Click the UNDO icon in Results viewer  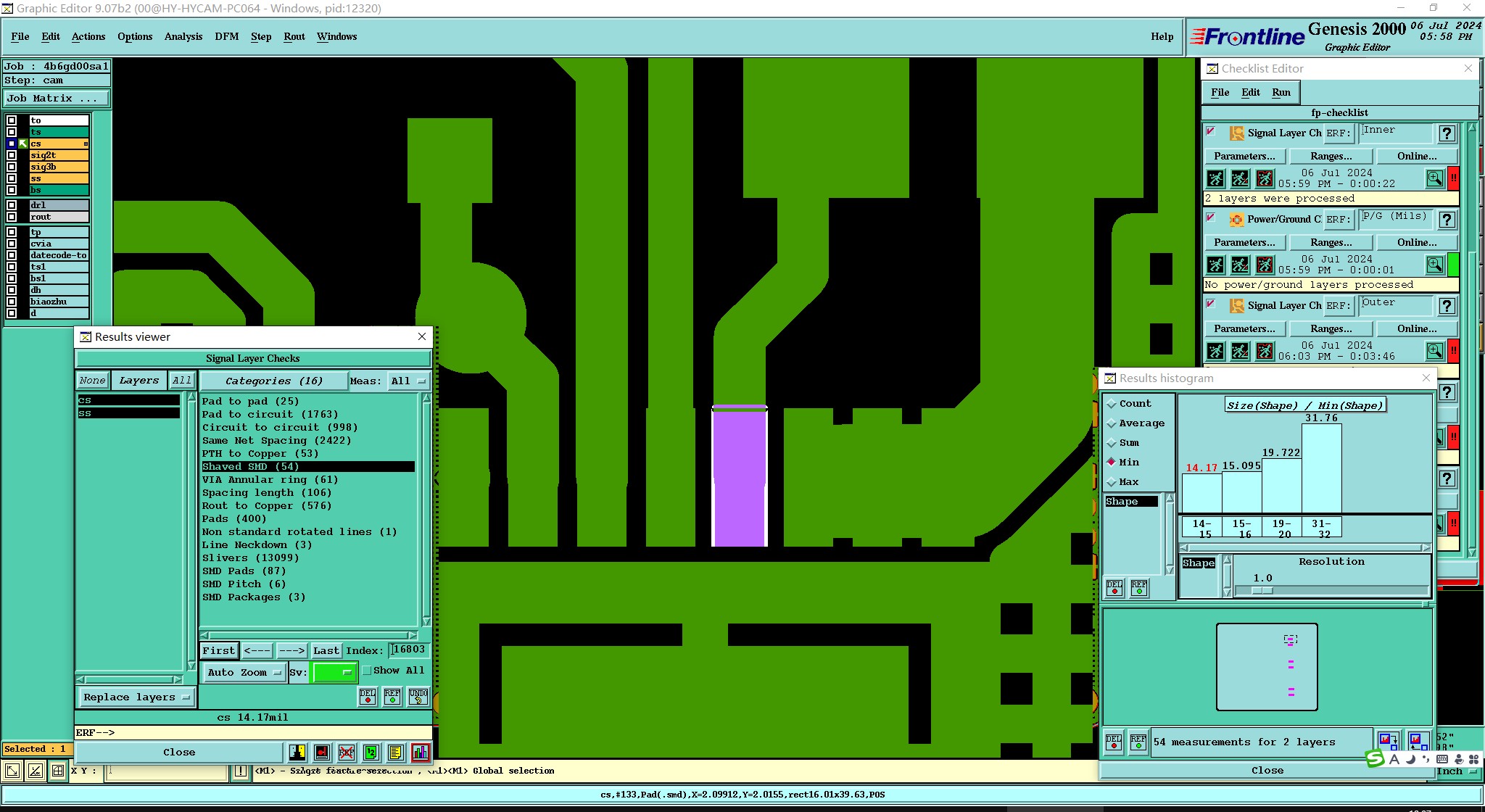(418, 697)
